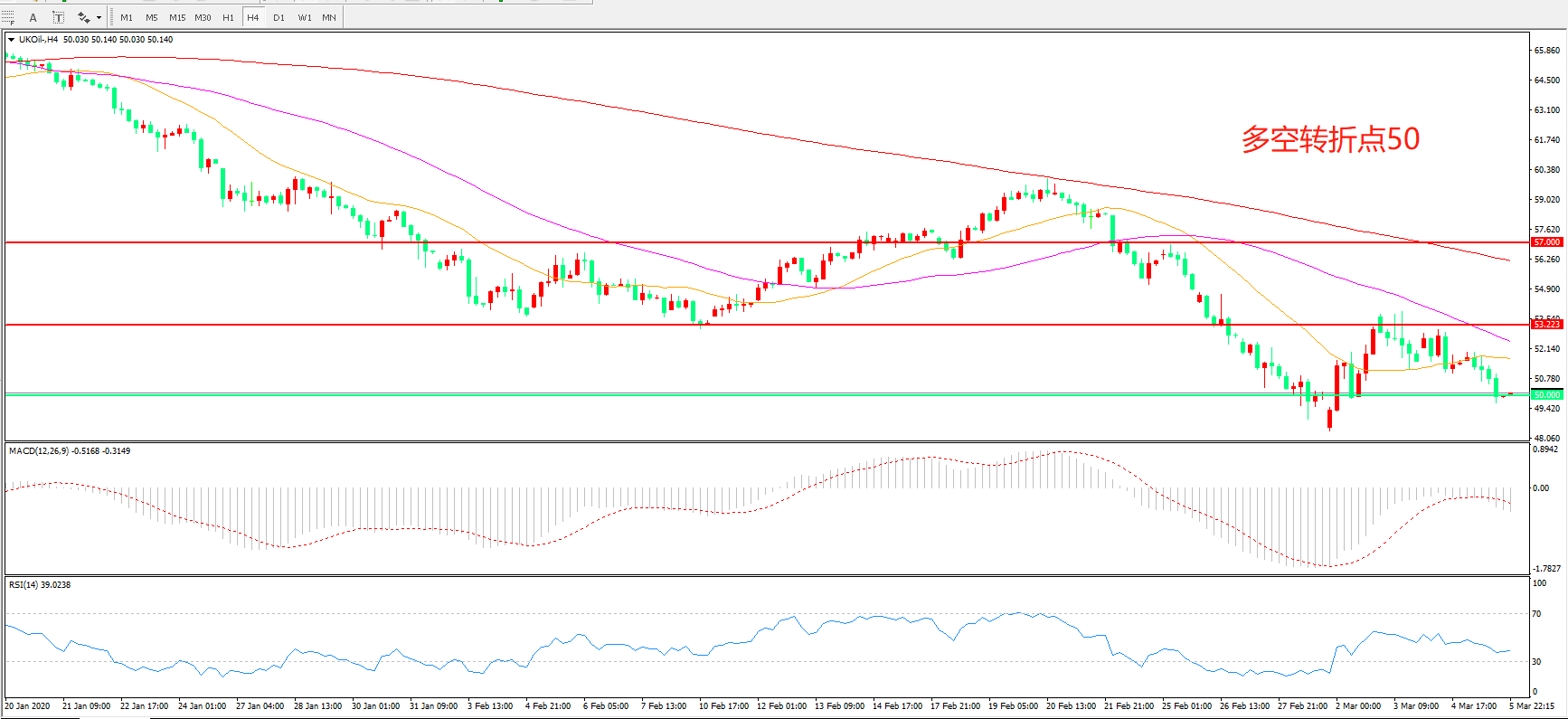The height and width of the screenshot is (719, 1568).
Task: Select the W1 weekly timeframe
Action: pyautogui.click(x=305, y=17)
